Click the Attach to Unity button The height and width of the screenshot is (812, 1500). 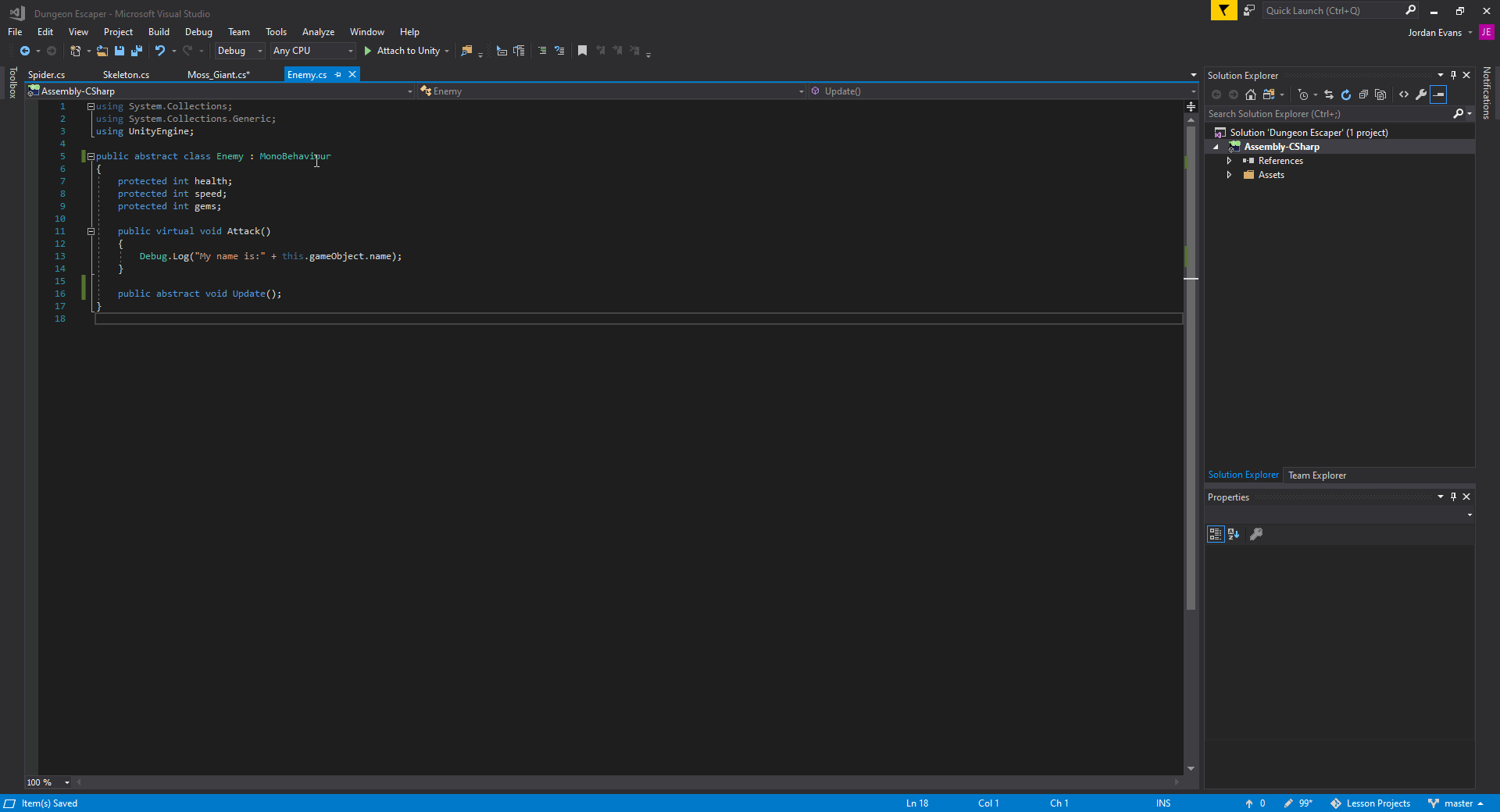(404, 51)
